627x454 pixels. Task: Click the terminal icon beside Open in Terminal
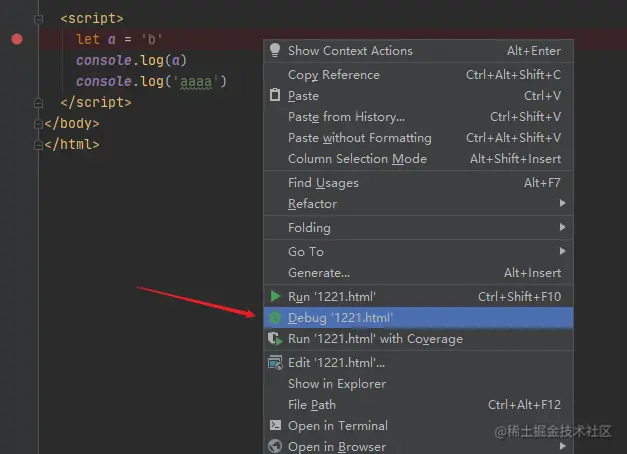pyautogui.click(x=275, y=425)
